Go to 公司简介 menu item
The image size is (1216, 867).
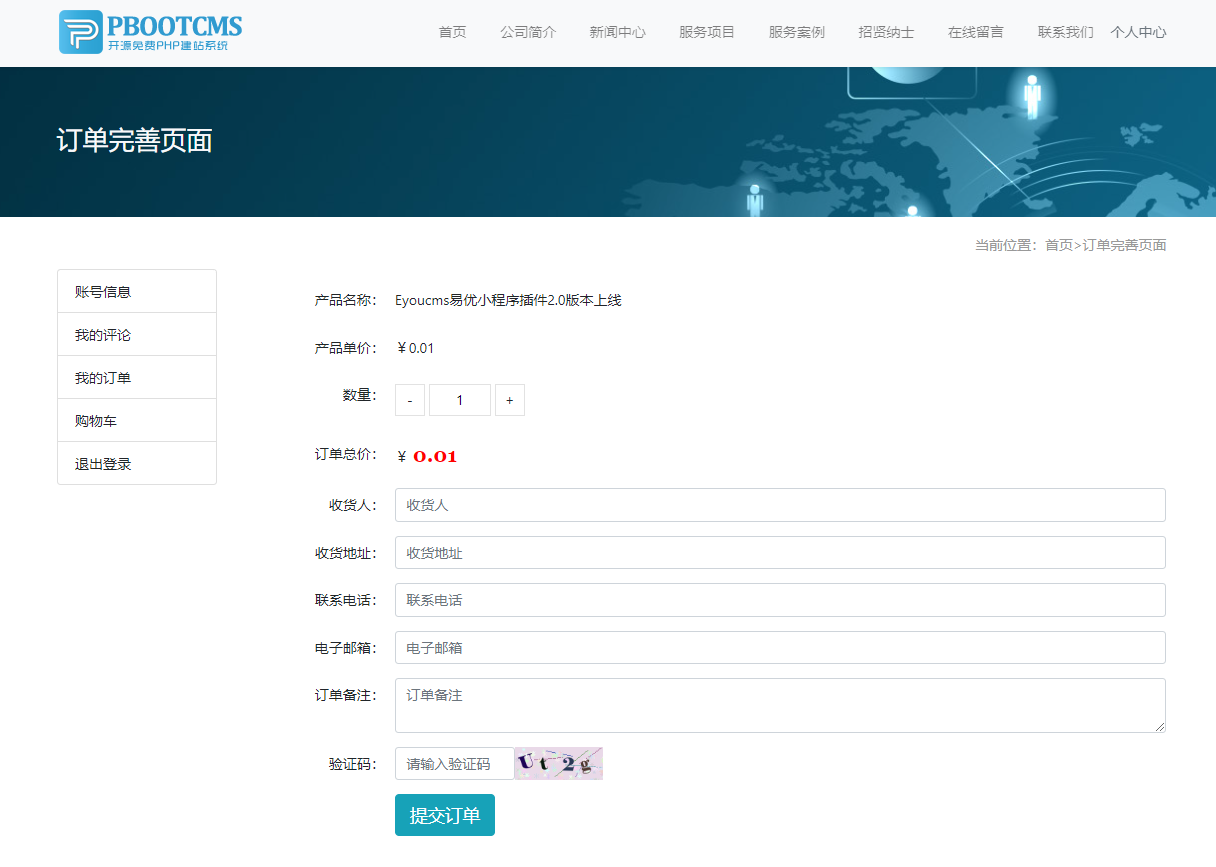coord(528,32)
